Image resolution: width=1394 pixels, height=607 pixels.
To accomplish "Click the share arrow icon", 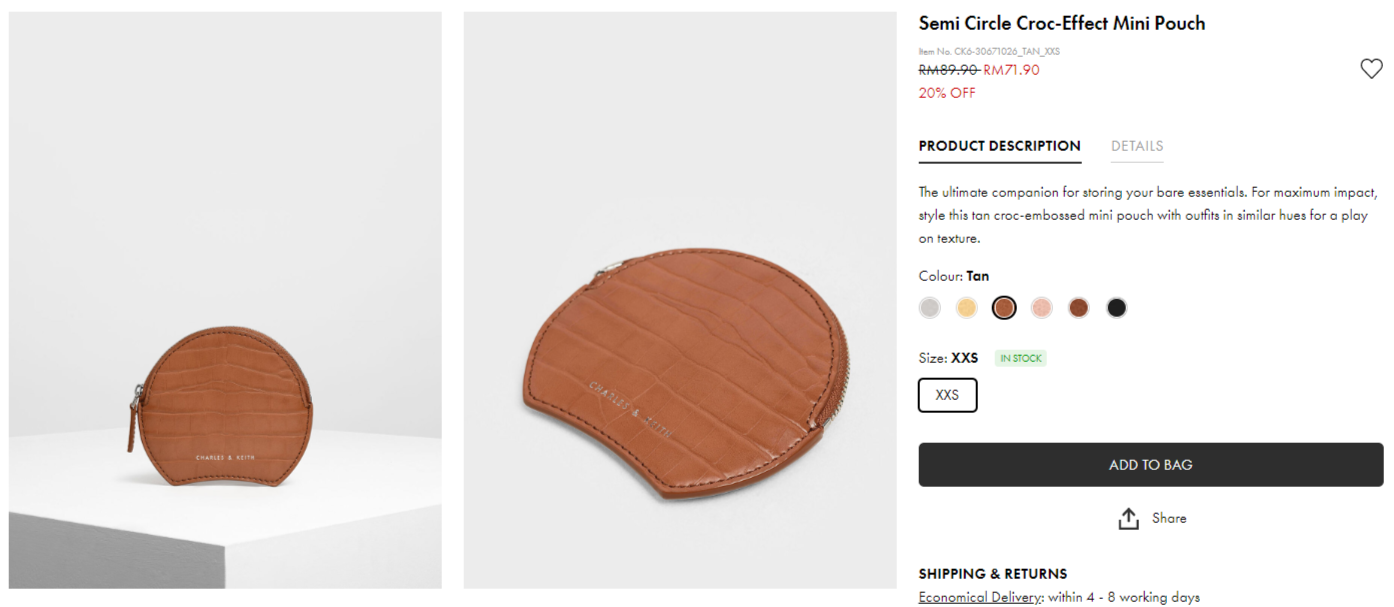I will (x=1128, y=519).
